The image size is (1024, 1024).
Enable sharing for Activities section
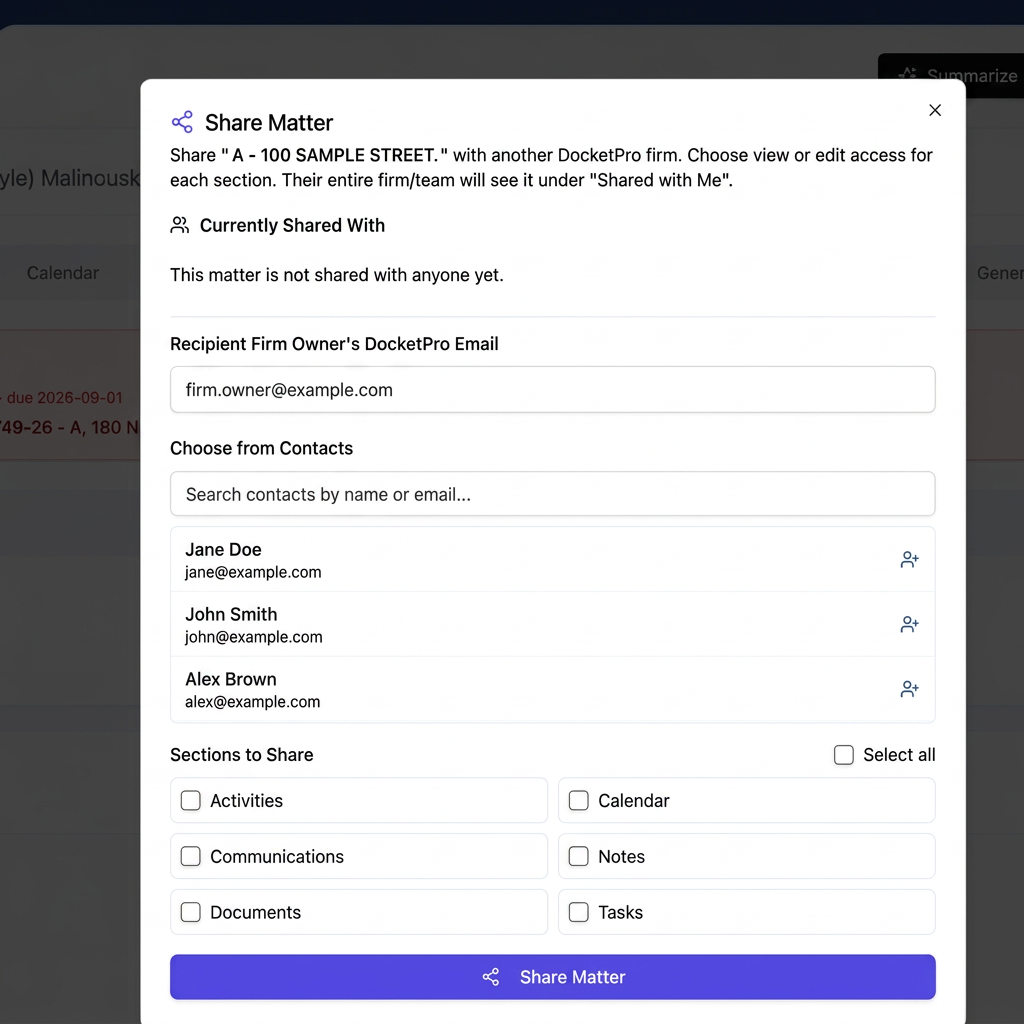pyautogui.click(x=191, y=801)
